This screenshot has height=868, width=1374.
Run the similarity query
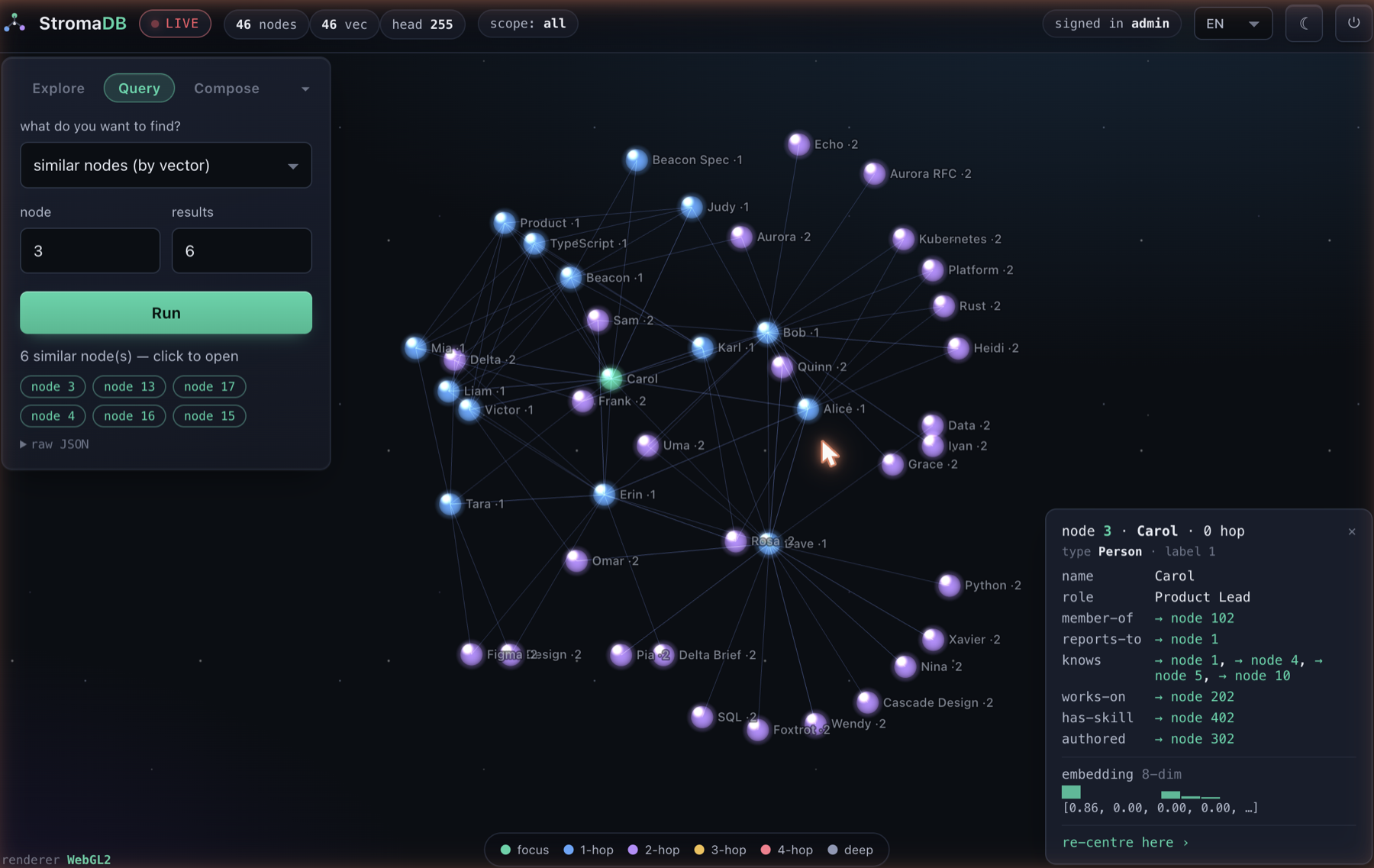(166, 312)
